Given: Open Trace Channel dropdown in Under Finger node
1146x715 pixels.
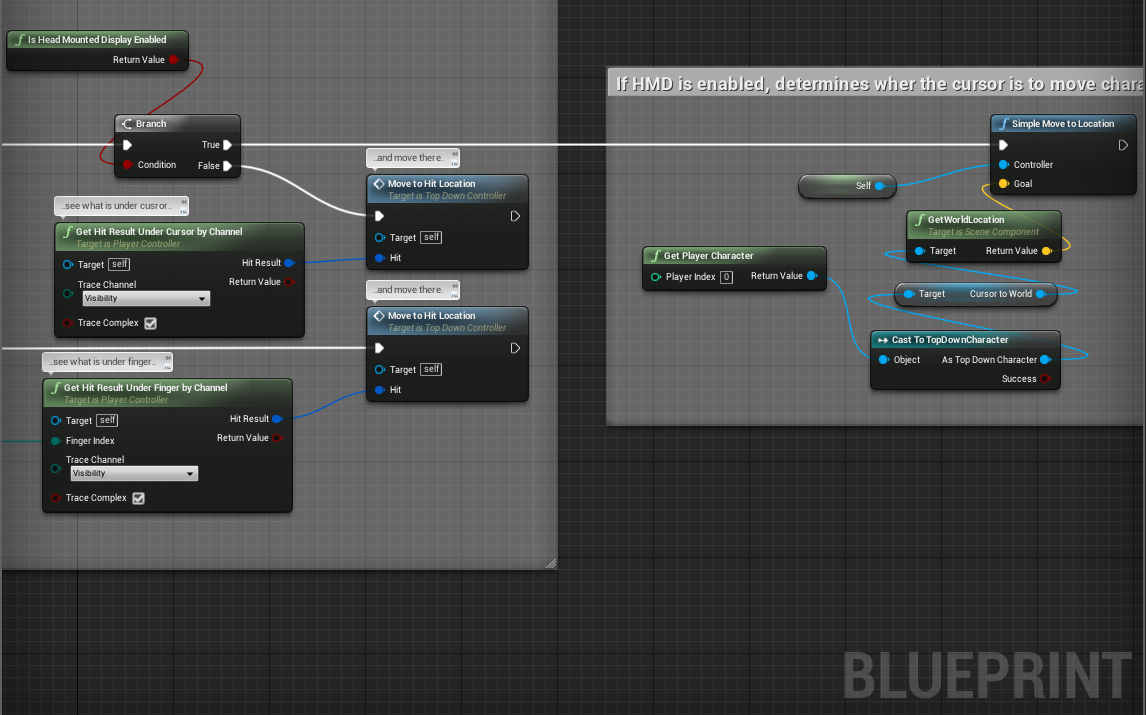Looking at the screenshot, I should tap(134, 474).
